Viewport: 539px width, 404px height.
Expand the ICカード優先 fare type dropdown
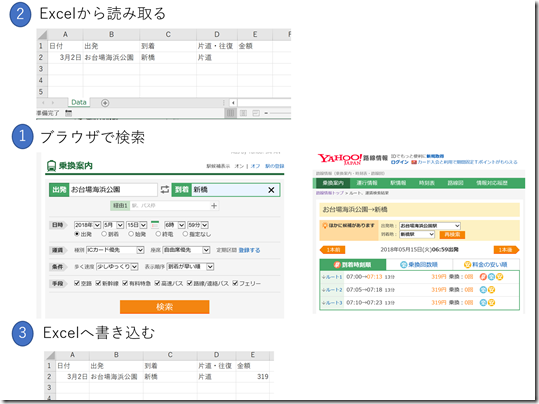click(x=115, y=250)
